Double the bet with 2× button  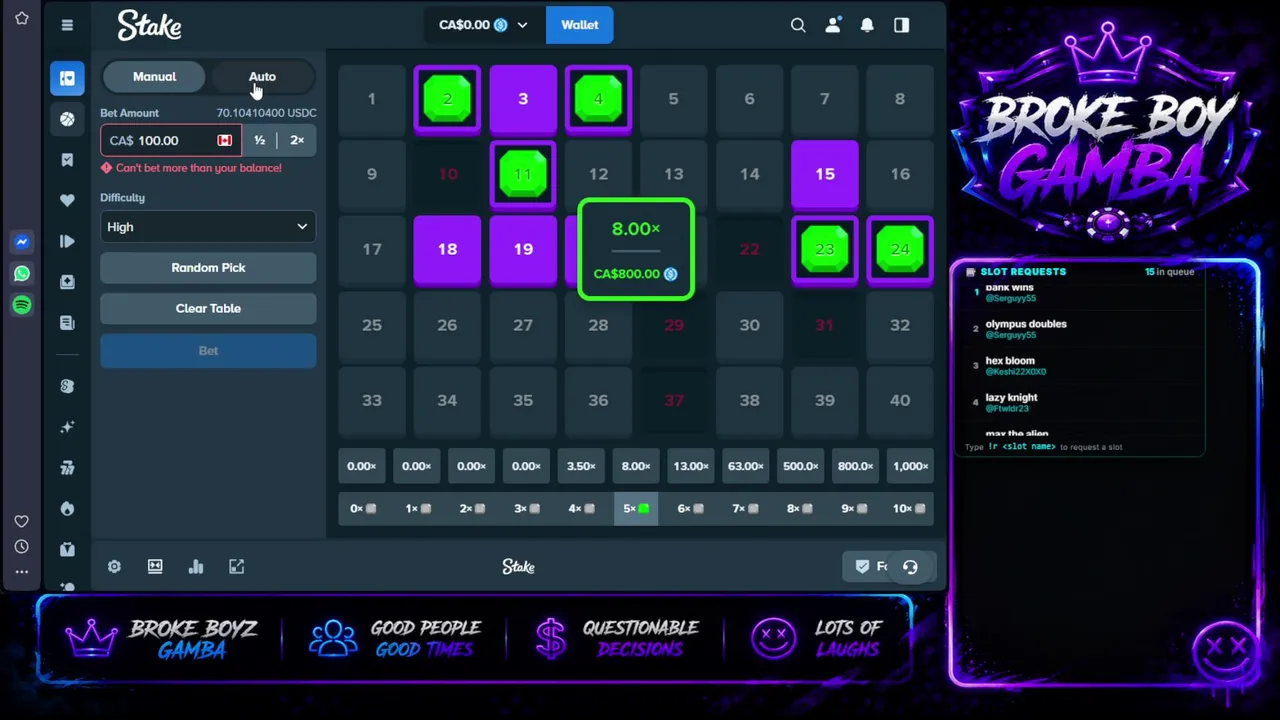297,141
